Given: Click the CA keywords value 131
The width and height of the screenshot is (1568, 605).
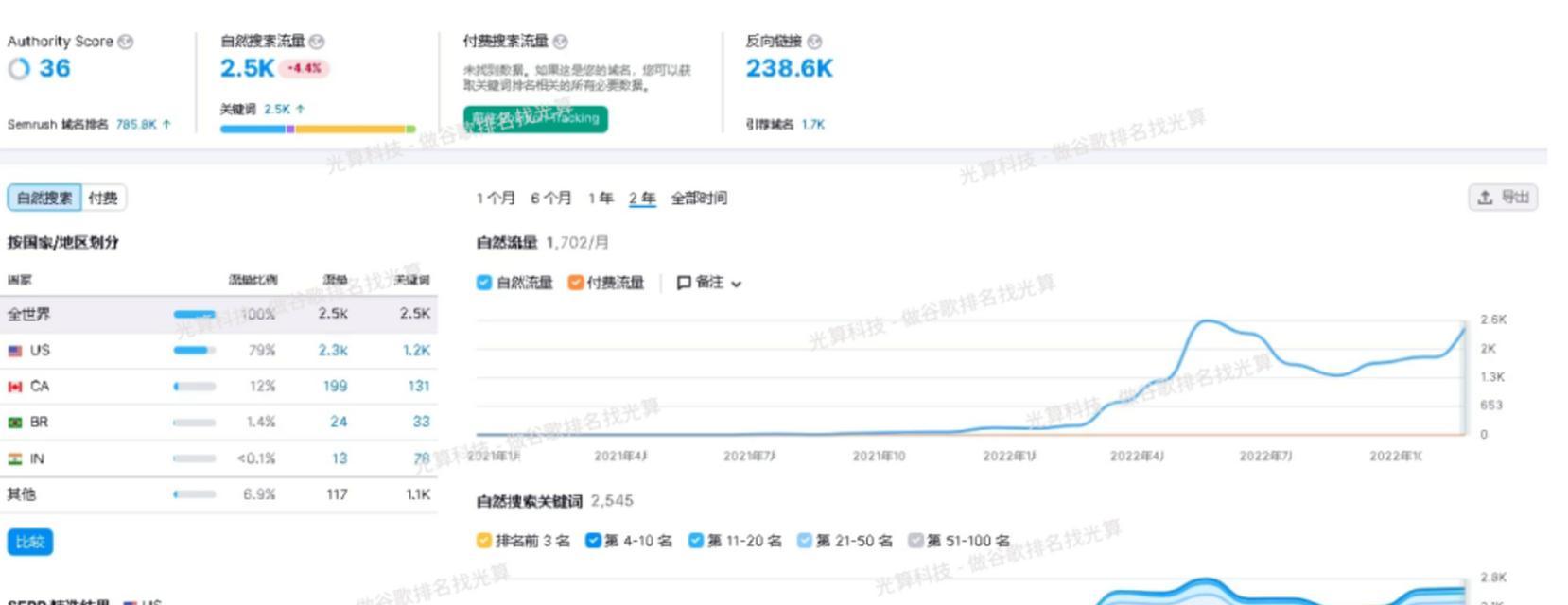Looking at the screenshot, I should tap(418, 387).
